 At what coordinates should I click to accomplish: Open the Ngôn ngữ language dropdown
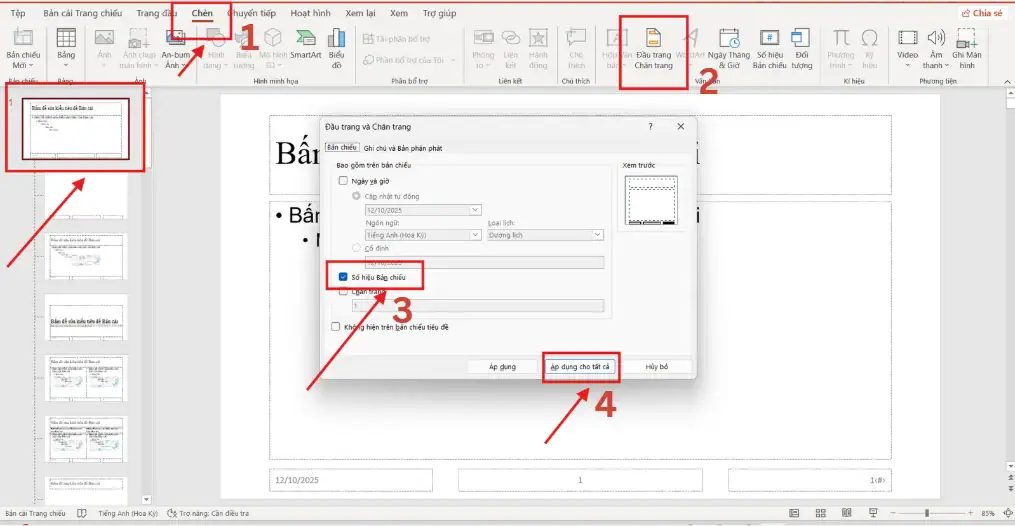(x=475, y=235)
